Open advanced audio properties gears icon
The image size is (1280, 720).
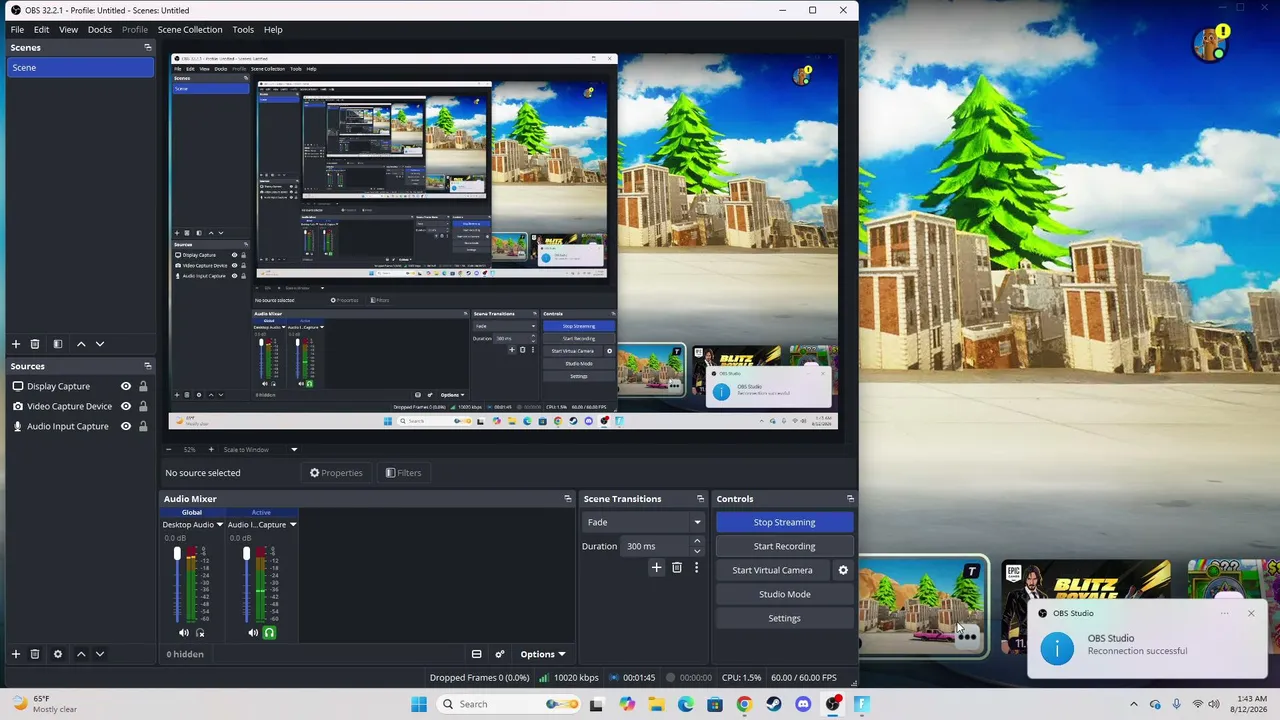click(x=500, y=654)
